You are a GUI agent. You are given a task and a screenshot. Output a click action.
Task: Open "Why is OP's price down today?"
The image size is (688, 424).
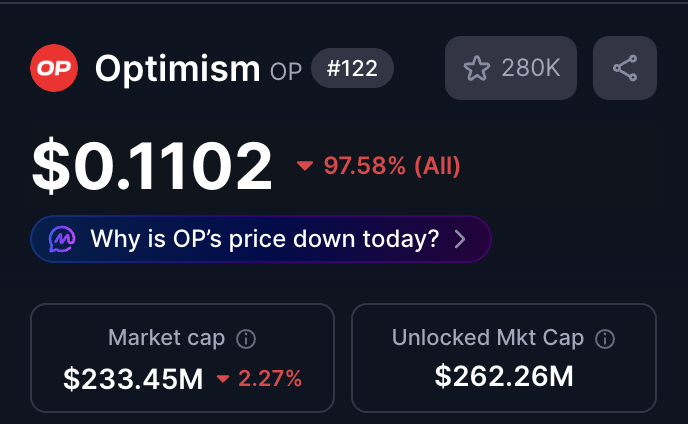click(265, 239)
